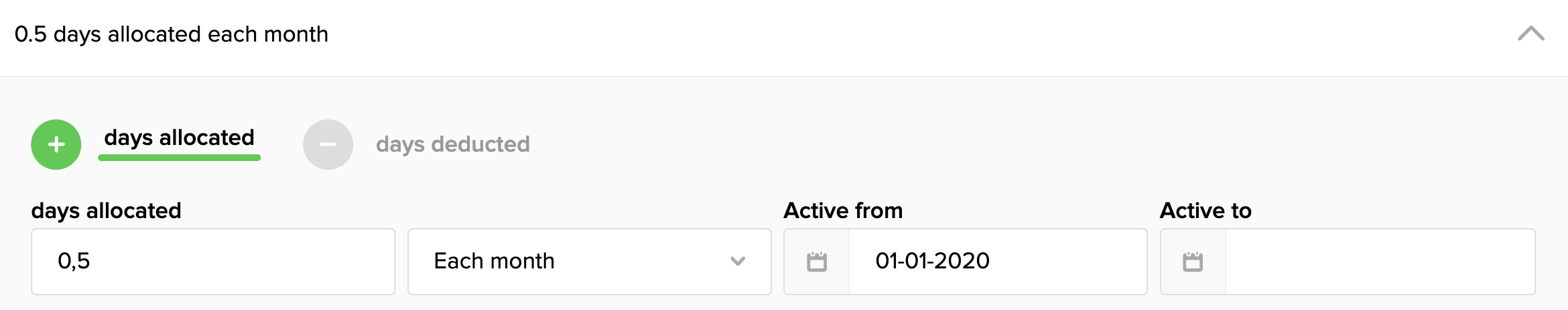Click the down arrow in Each month selector
The image size is (1568, 310).
click(x=738, y=261)
